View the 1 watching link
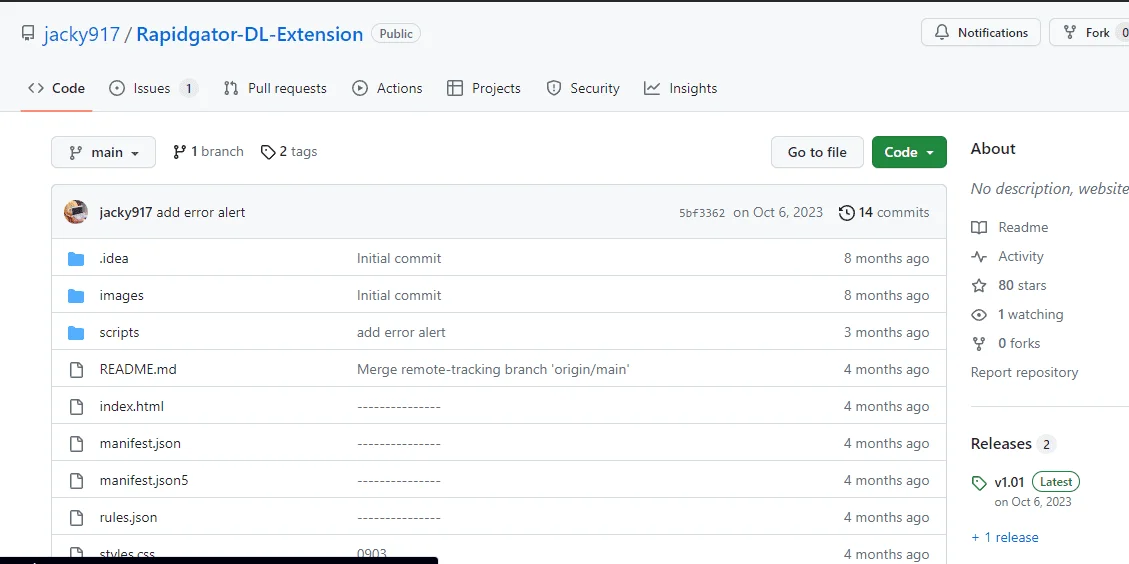Image resolution: width=1129 pixels, height=564 pixels. [x=1030, y=314]
